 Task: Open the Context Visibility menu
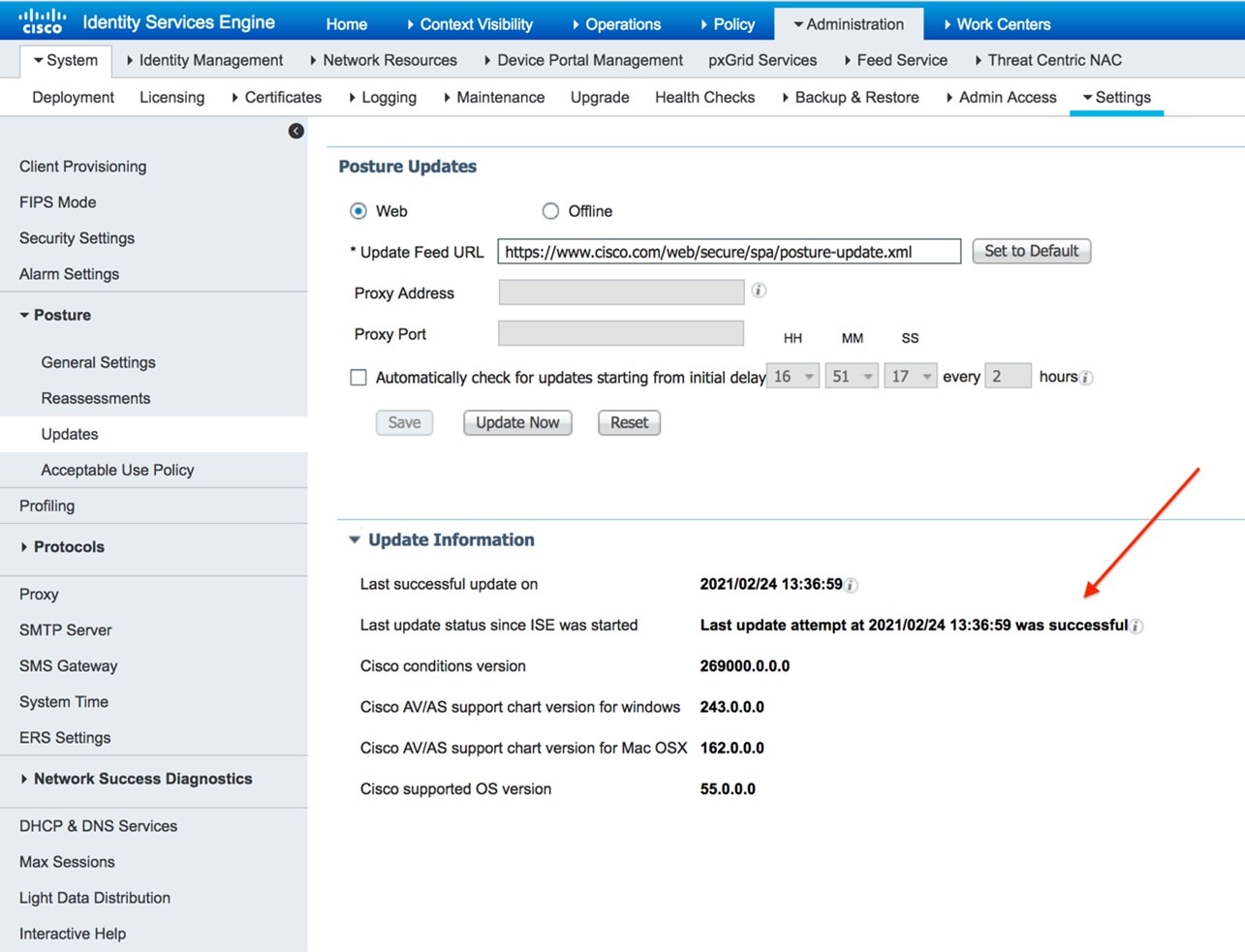point(469,24)
